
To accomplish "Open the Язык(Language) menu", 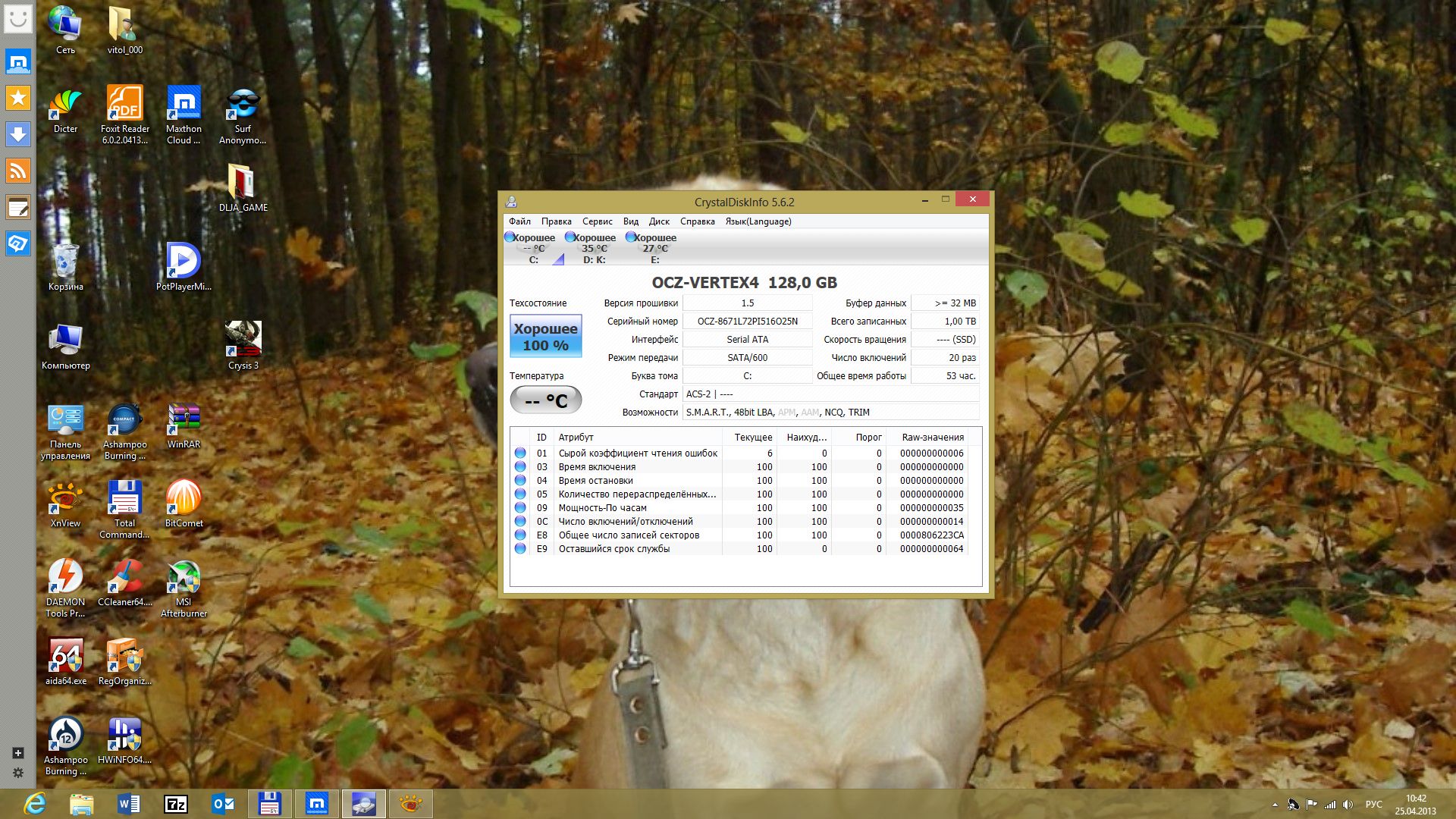I will coord(758,221).
